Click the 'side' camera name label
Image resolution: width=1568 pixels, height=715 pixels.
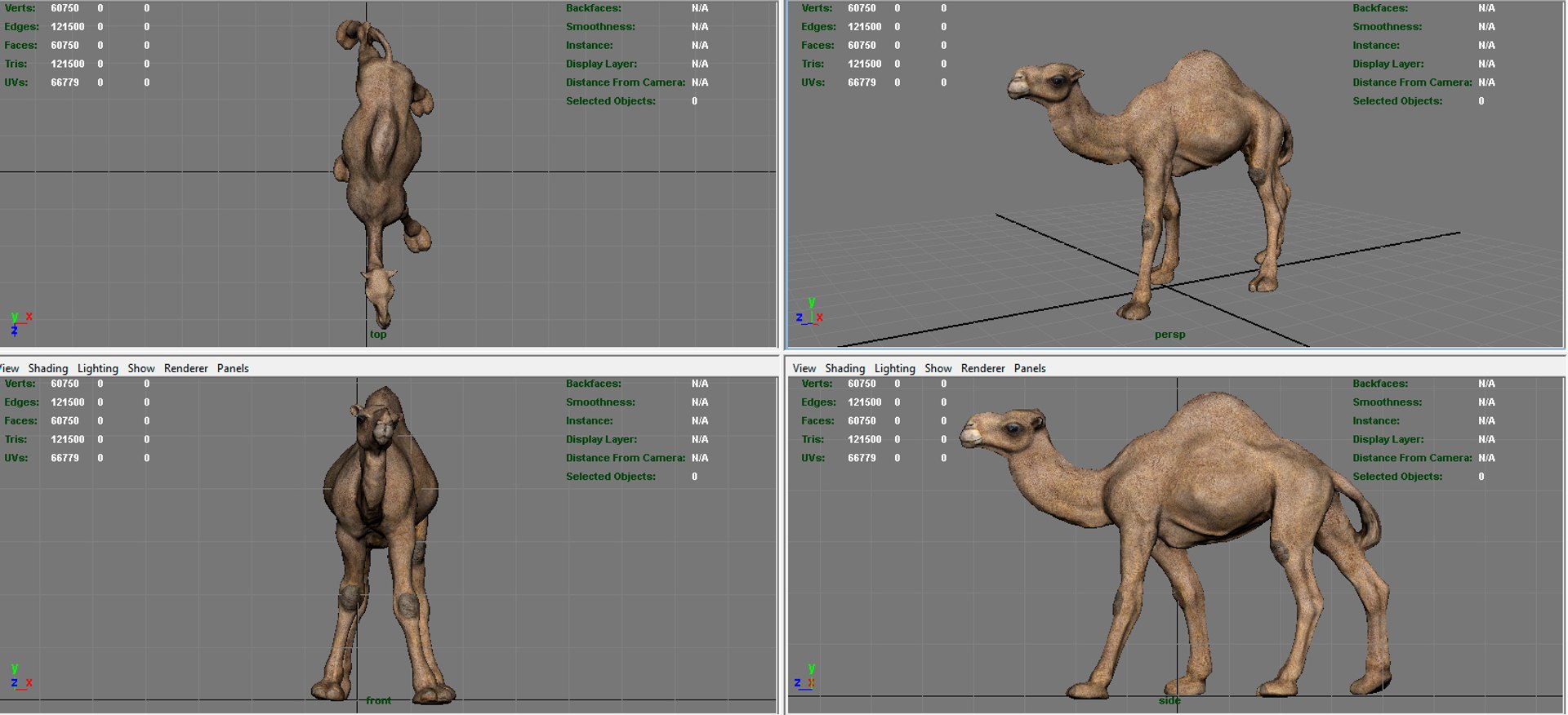pyautogui.click(x=1169, y=700)
